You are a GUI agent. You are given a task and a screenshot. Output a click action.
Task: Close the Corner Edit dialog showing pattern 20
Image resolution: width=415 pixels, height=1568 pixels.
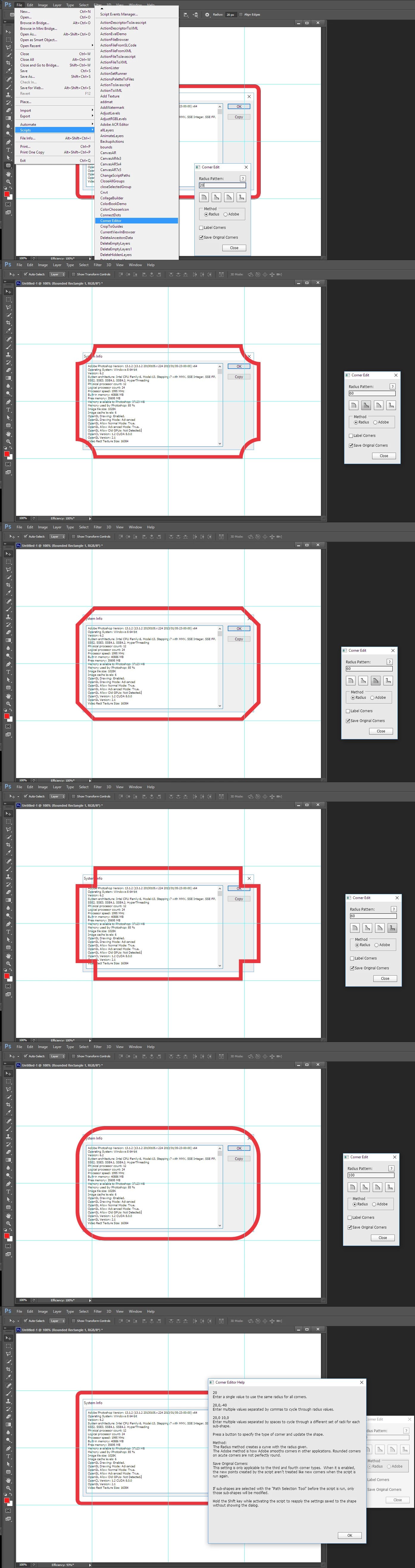234,248
